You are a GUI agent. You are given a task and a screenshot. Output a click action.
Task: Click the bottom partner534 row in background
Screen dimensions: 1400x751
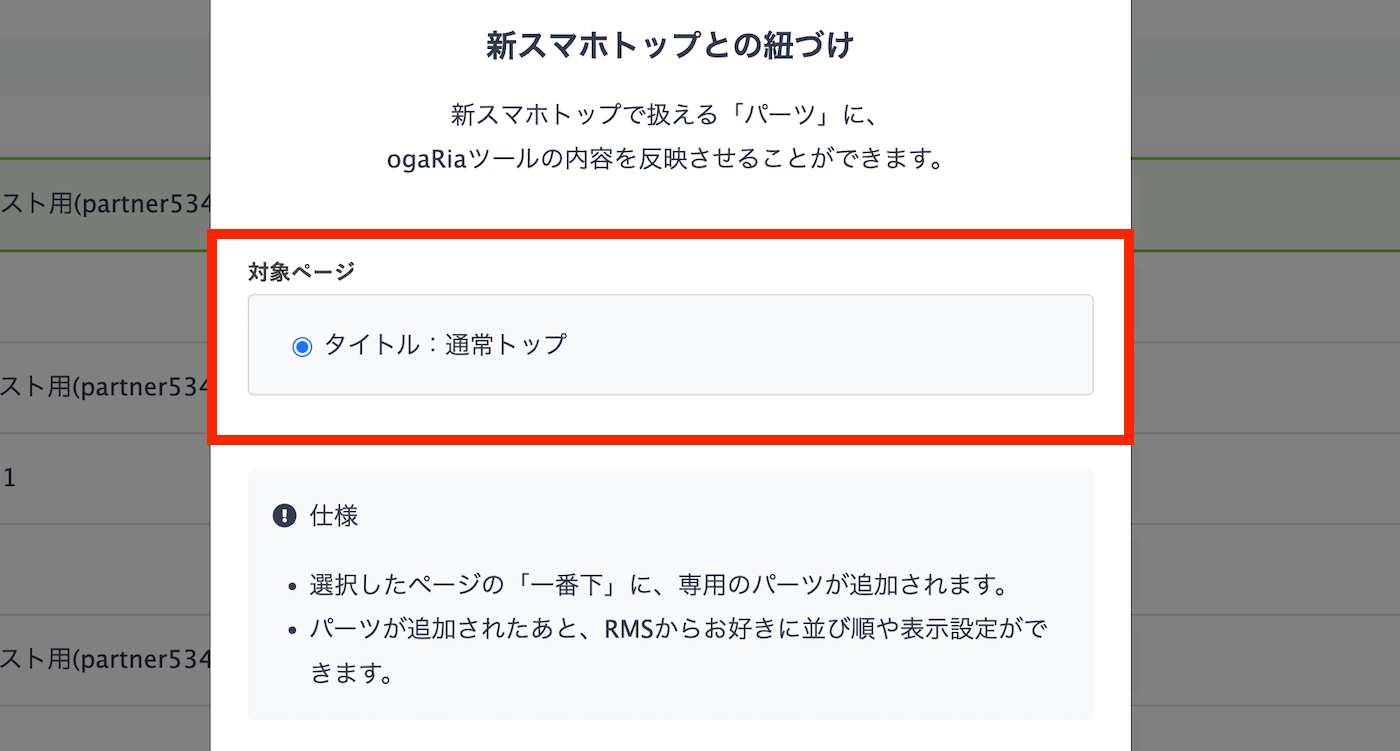click(105, 660)
